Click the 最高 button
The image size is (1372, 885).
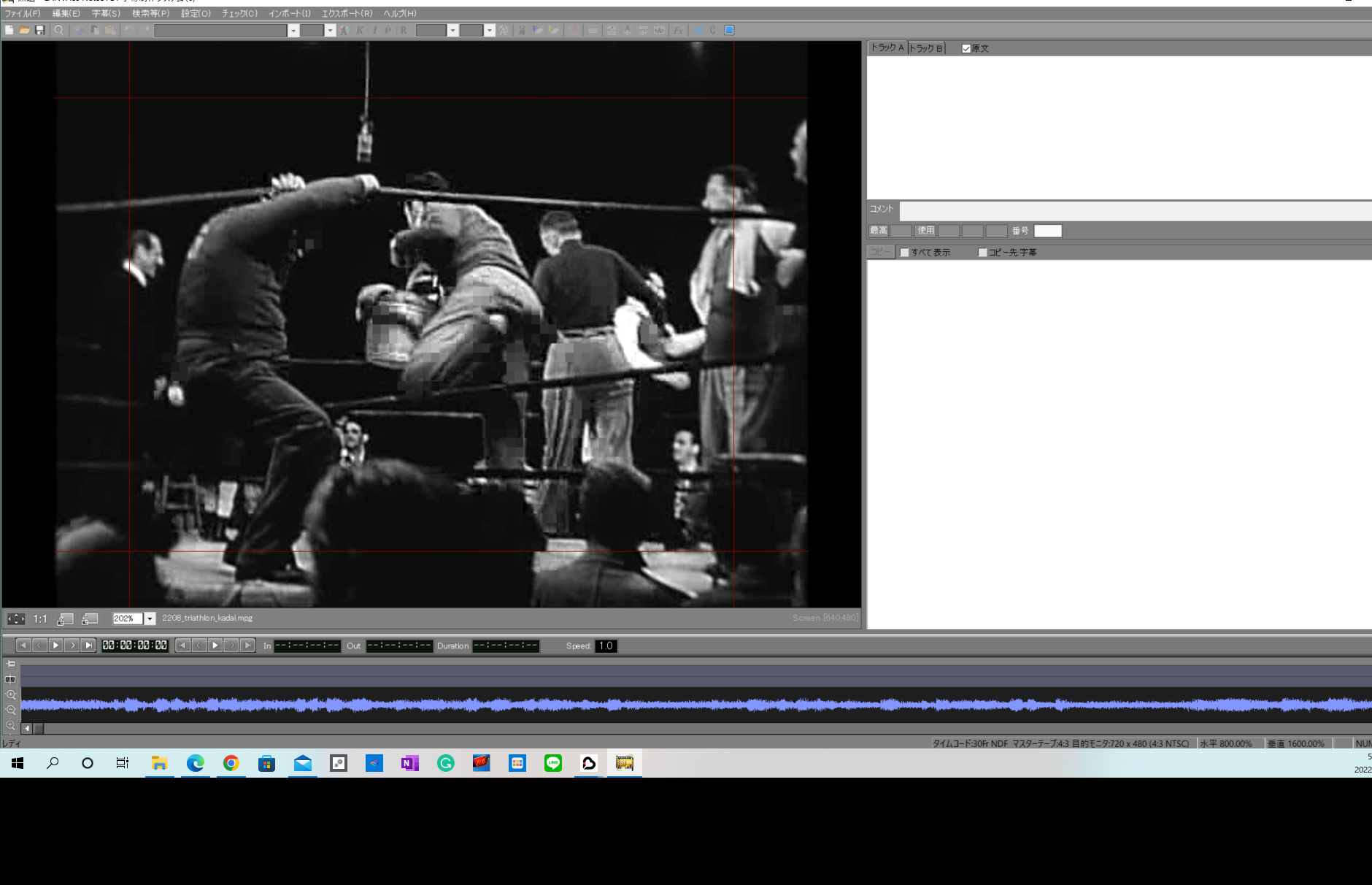pos(878,231)
